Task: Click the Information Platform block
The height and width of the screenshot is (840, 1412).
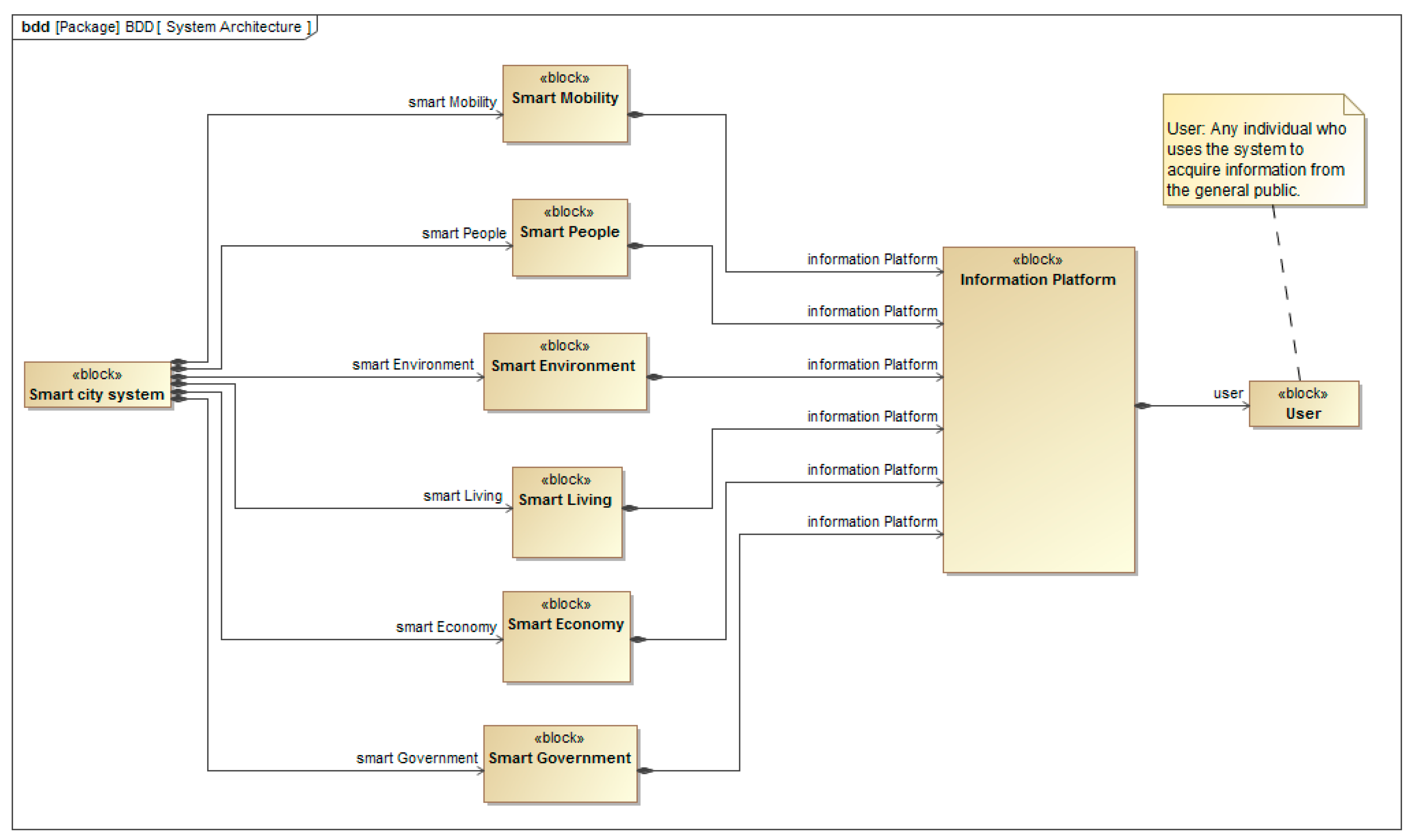Action: tap(1038, 410)
